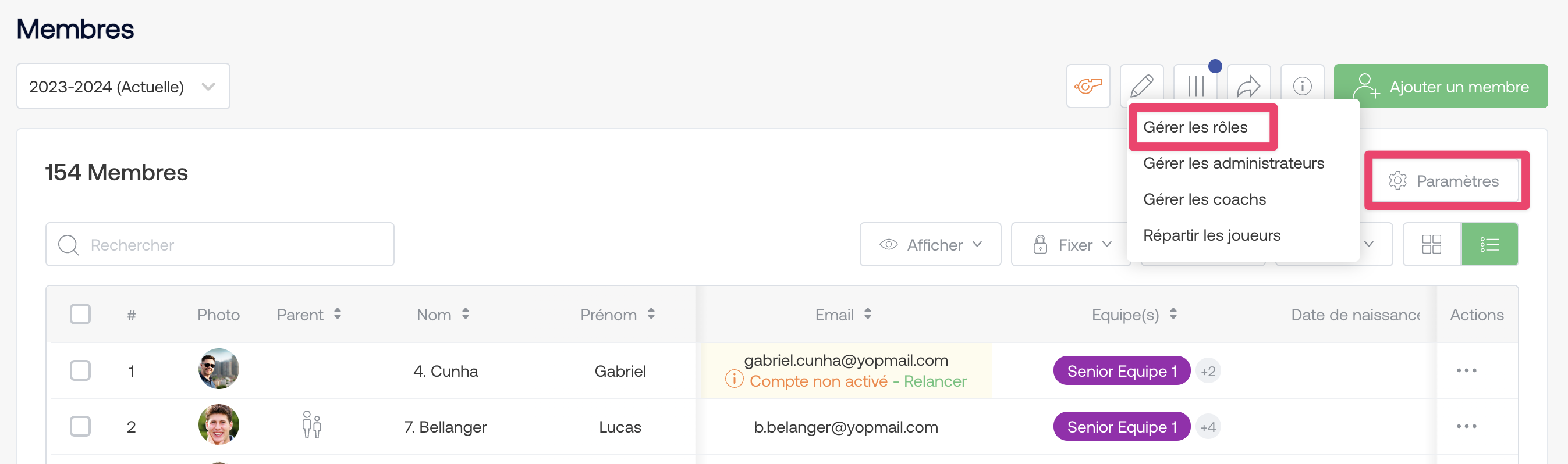Click the Rechercher search field
The image size is (1568, 464).
coord(220,244)
